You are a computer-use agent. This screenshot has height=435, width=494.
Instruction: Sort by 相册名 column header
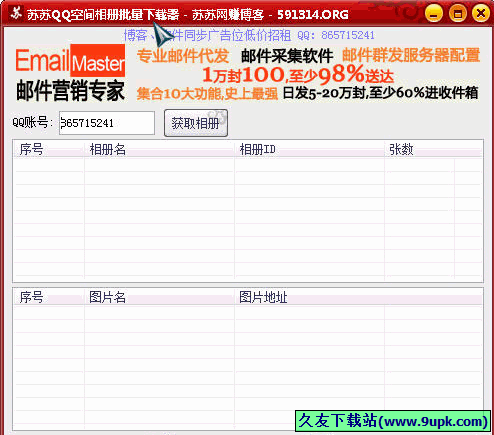[x=159, y=149]
